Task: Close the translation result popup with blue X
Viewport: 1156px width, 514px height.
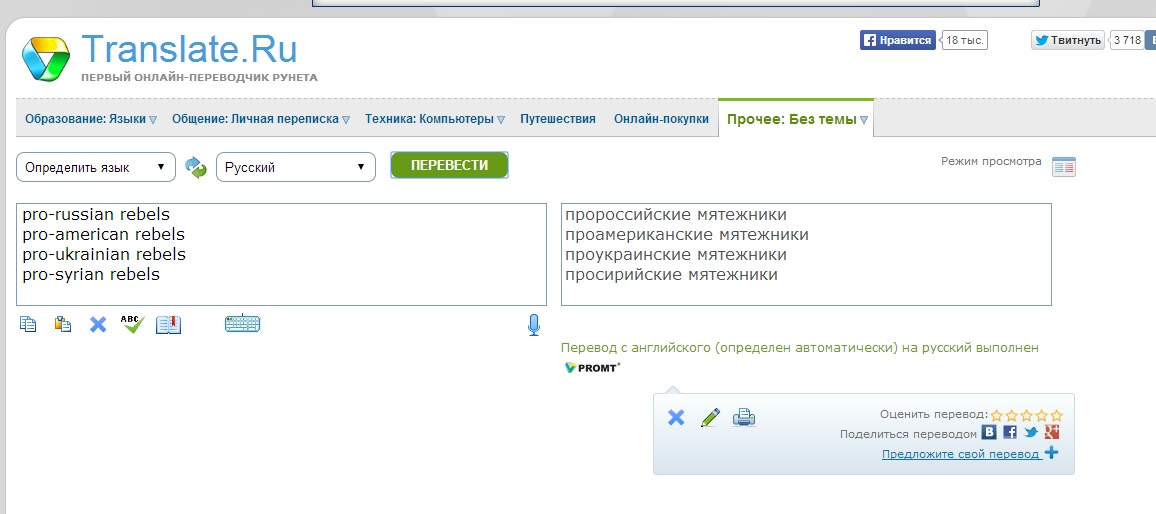Action: tap(675, 418)
